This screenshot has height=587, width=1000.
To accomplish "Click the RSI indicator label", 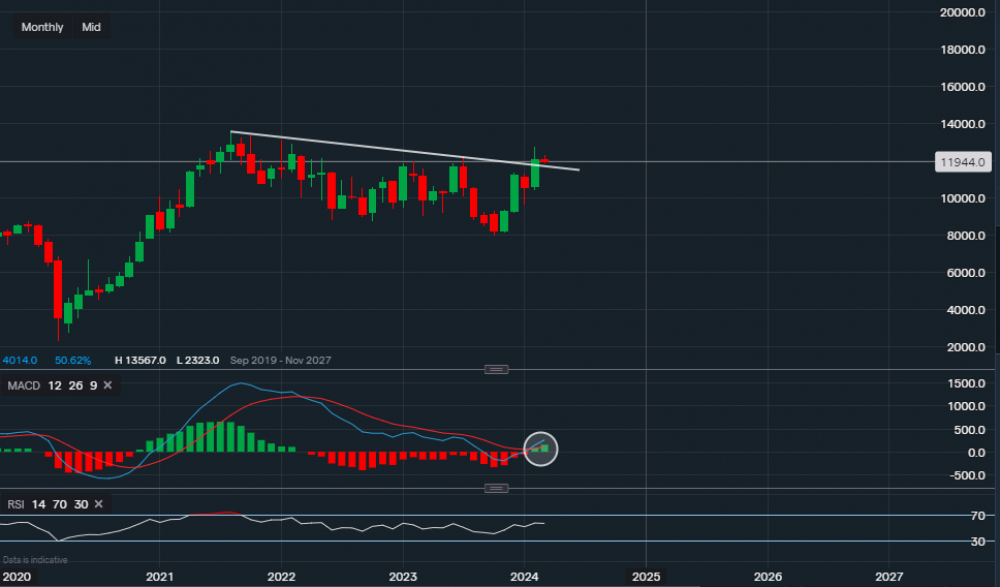I will click(15, 505).
